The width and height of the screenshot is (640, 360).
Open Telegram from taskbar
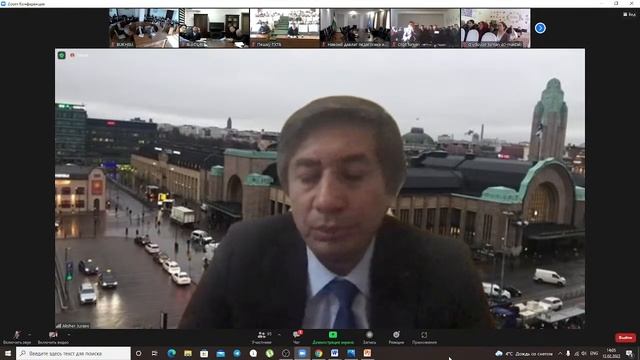coord(237,353)
